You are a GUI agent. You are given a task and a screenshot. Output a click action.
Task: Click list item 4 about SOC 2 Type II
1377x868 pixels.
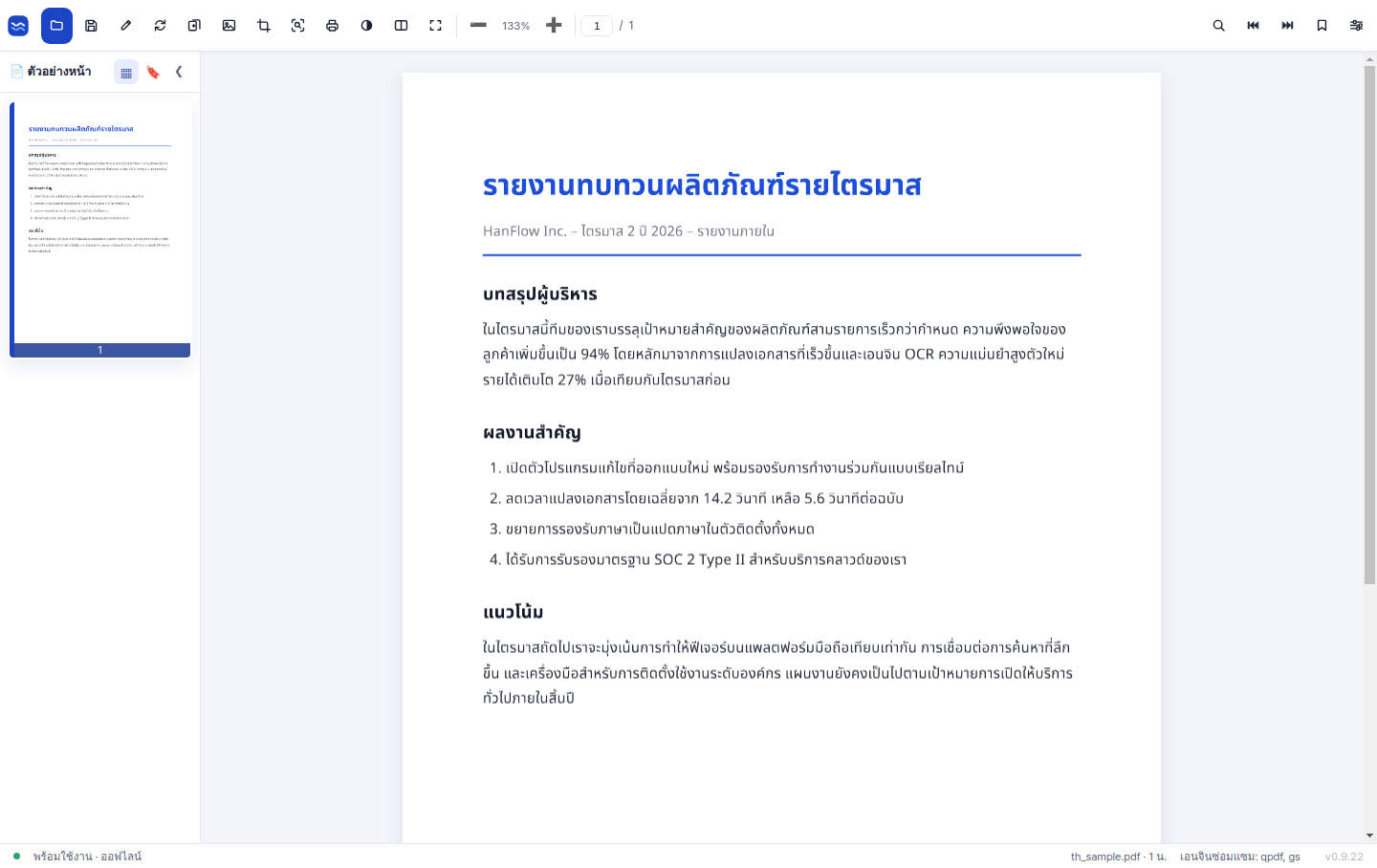[x=698, y=559]
